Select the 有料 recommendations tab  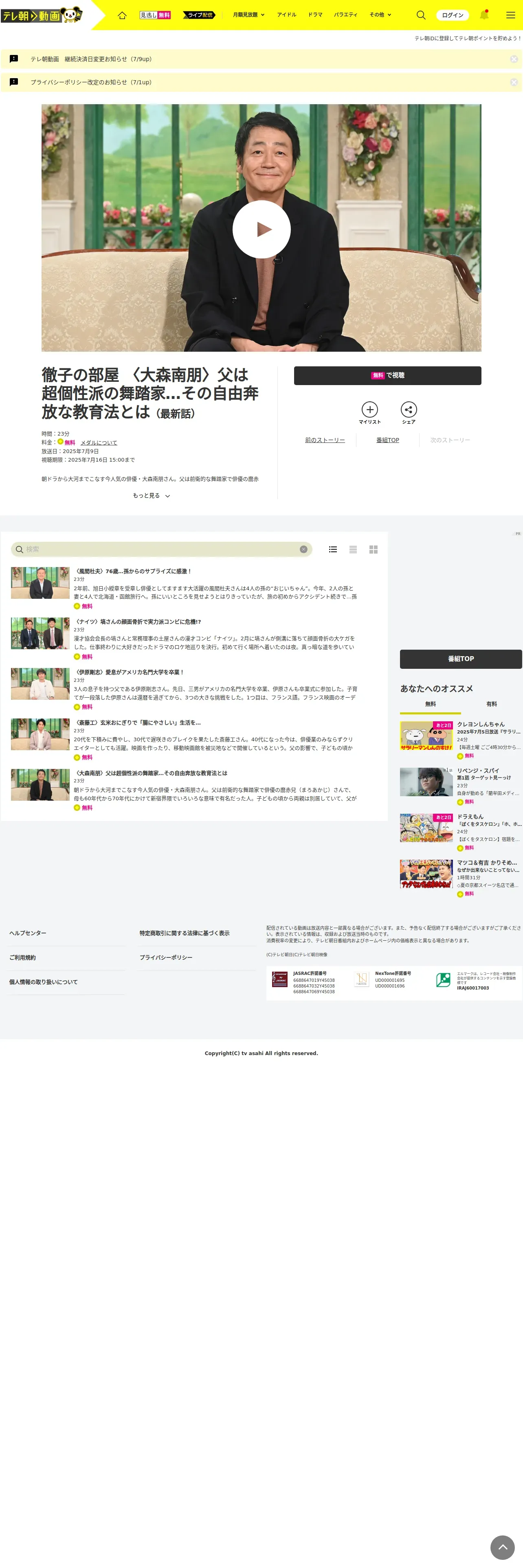(x=491, y=704)
